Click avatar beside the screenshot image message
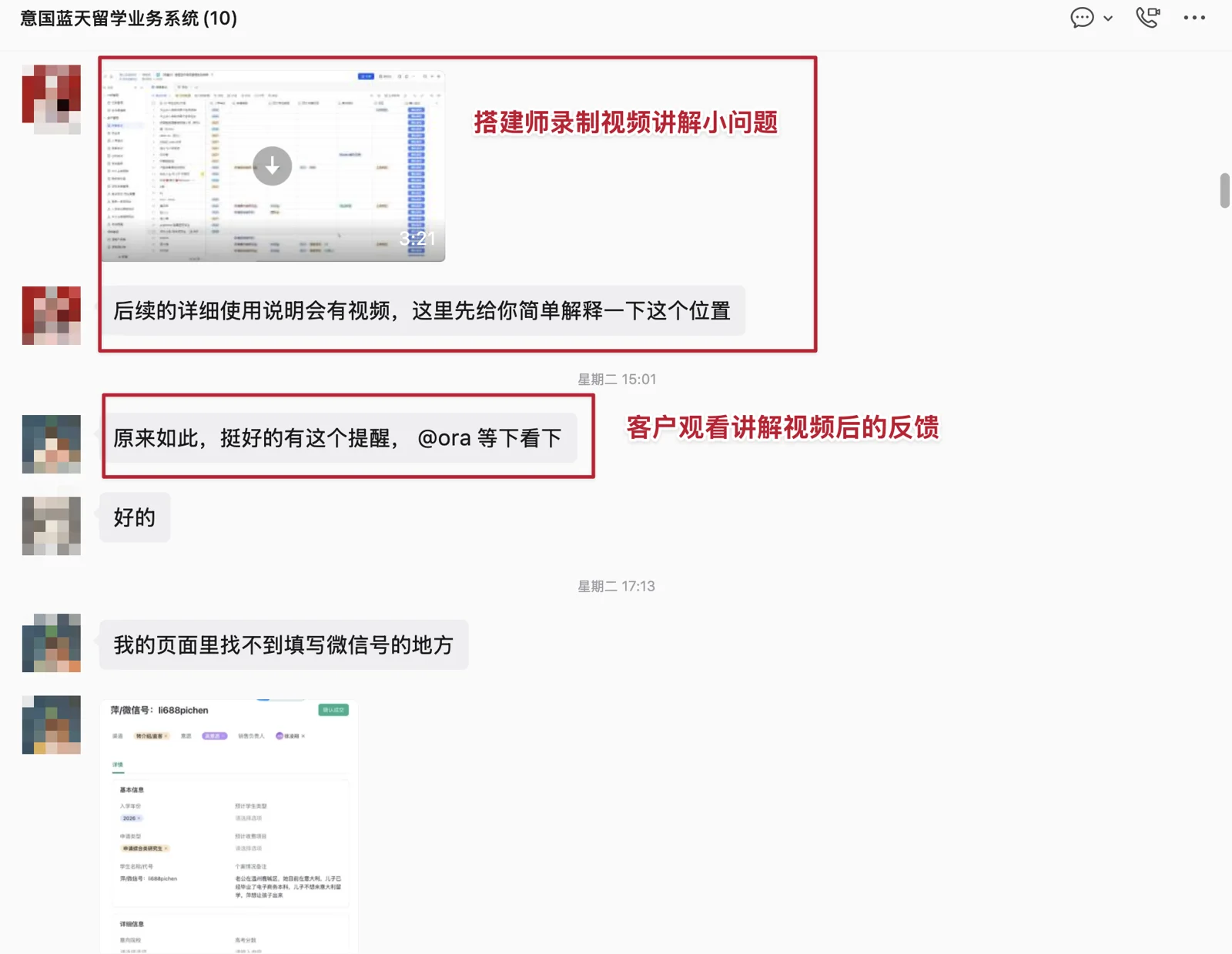 [x=52, y=725]
